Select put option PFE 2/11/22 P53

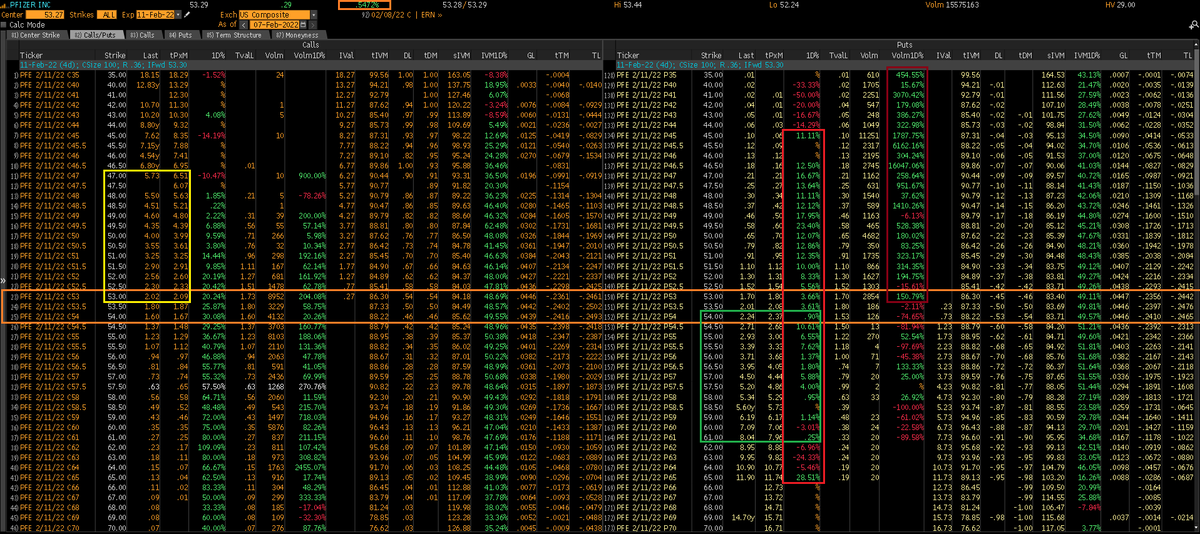pos(644,297)
